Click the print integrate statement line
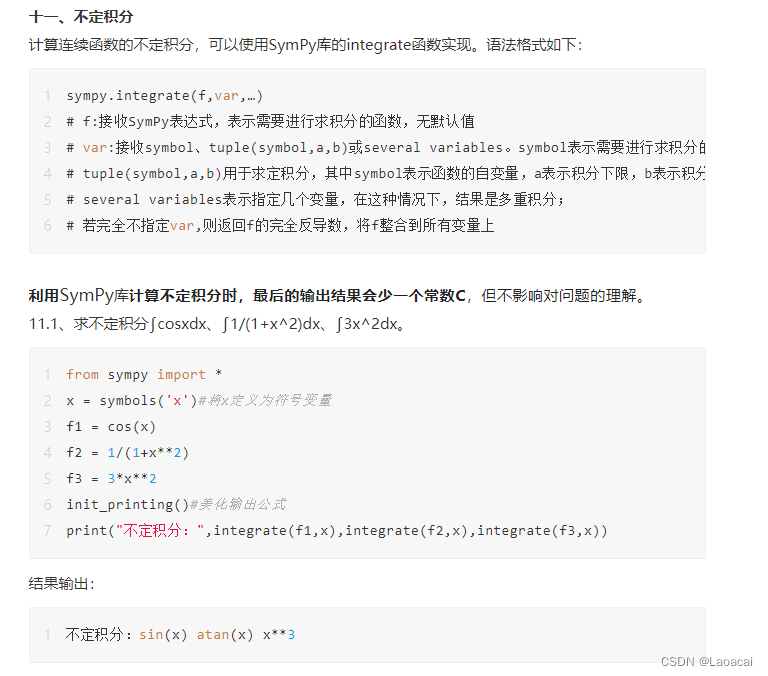Image resolution: width=768 pixels, height=676 pixels. pyautogui.click(x=337, y=531)
